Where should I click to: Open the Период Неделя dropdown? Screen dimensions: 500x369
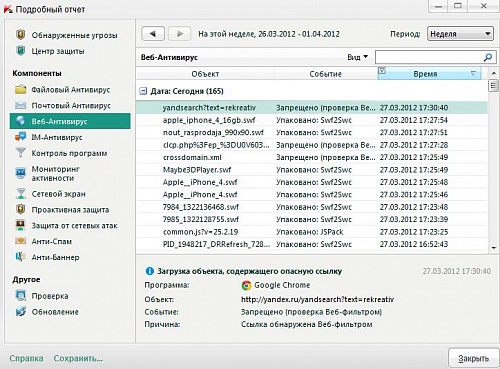[x=460, y=34]
